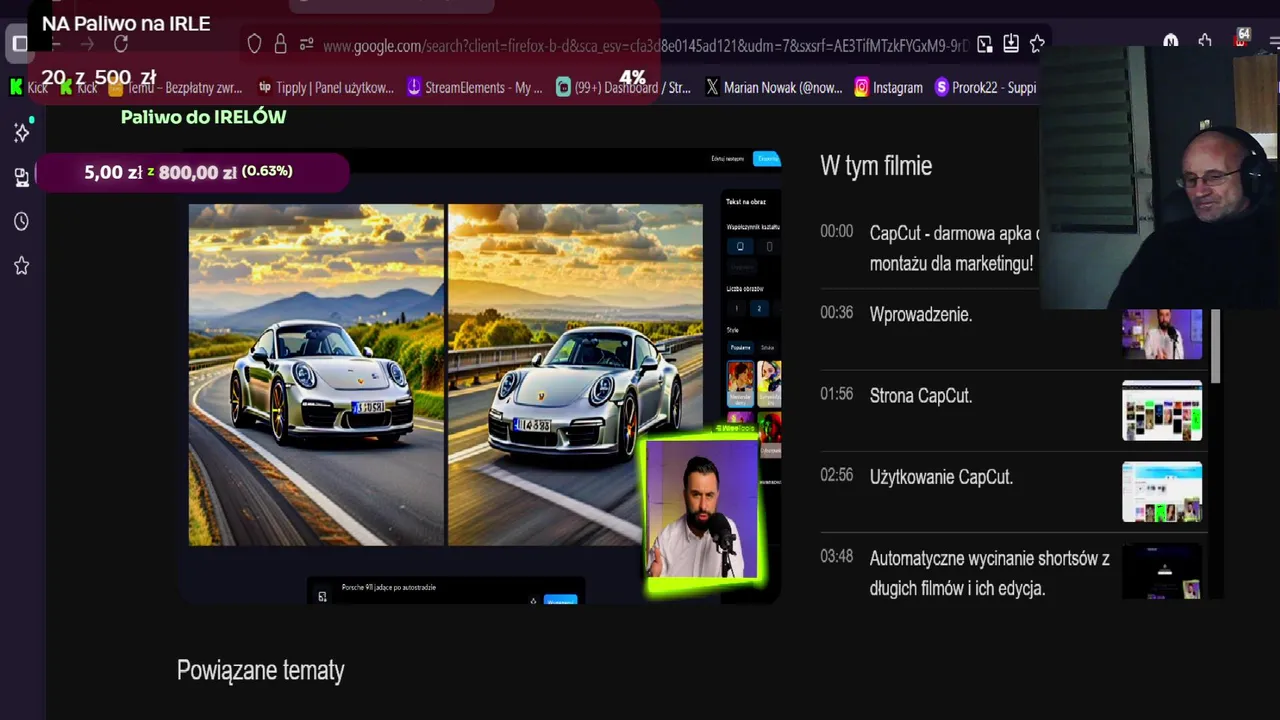The image size is (1280, 720).
Task: Click the 'Paliwo do IRELÓW' overlay text
Action: [204, 117]
